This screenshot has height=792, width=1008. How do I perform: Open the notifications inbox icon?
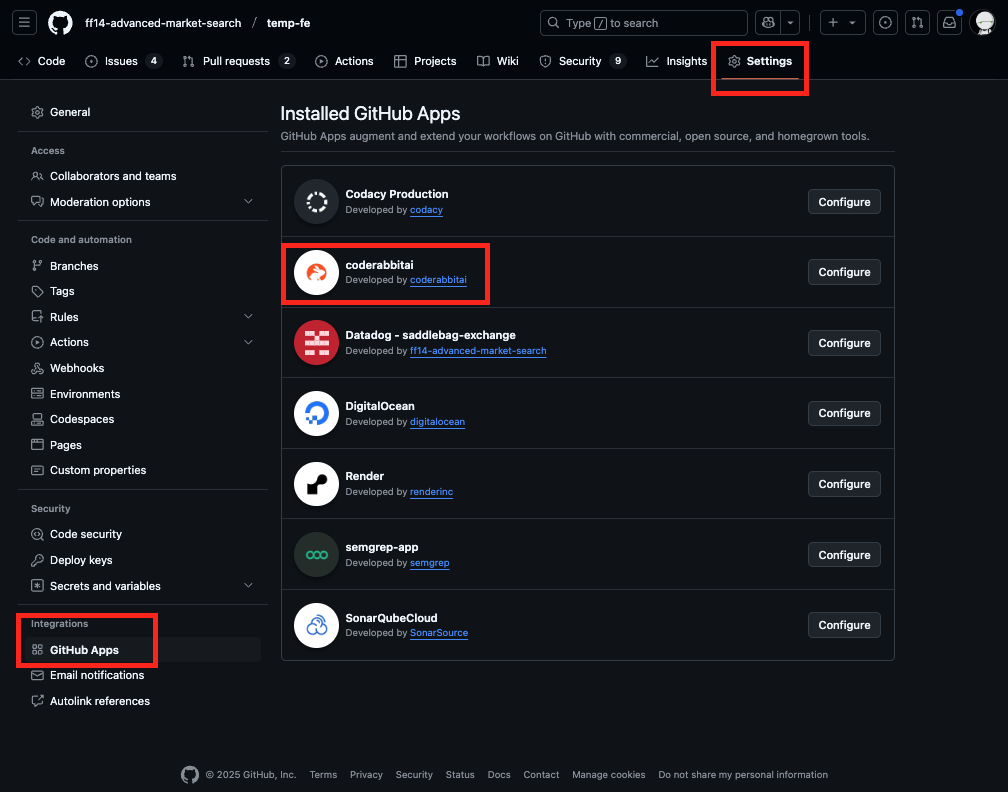pos(949,22)
